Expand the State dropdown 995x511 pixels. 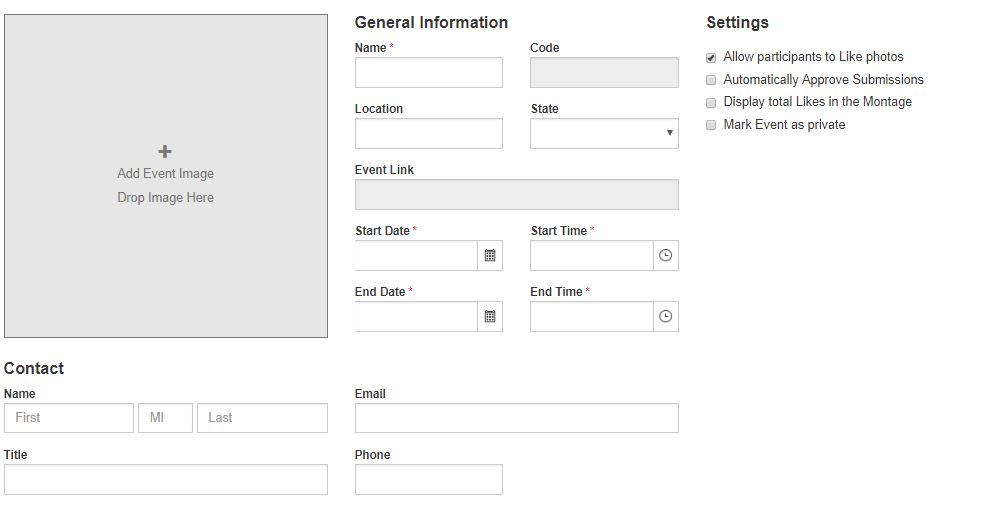tap(604, 134)
